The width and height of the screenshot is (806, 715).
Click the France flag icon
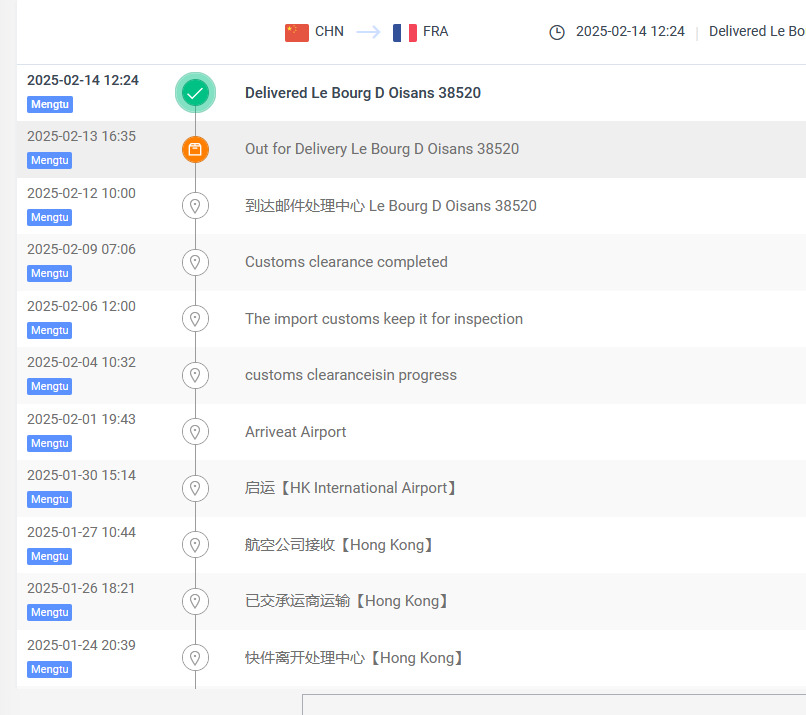(405, 32)
